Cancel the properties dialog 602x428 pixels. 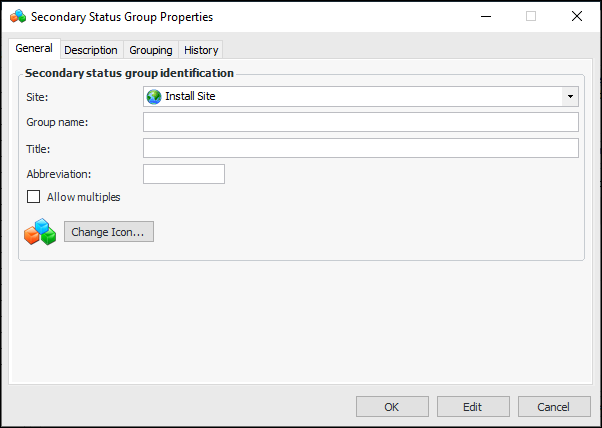click(x=553, y=407)
